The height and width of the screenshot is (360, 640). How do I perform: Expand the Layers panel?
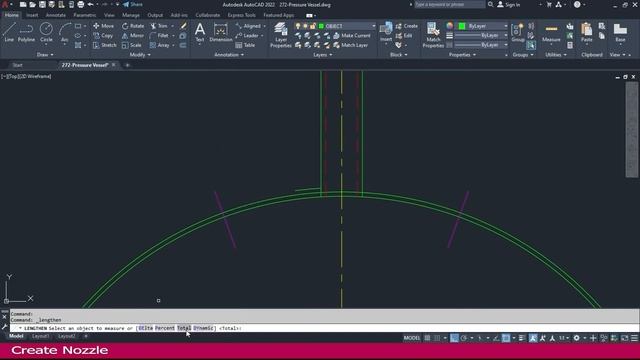pyautogui.click(x=322, y=55)
